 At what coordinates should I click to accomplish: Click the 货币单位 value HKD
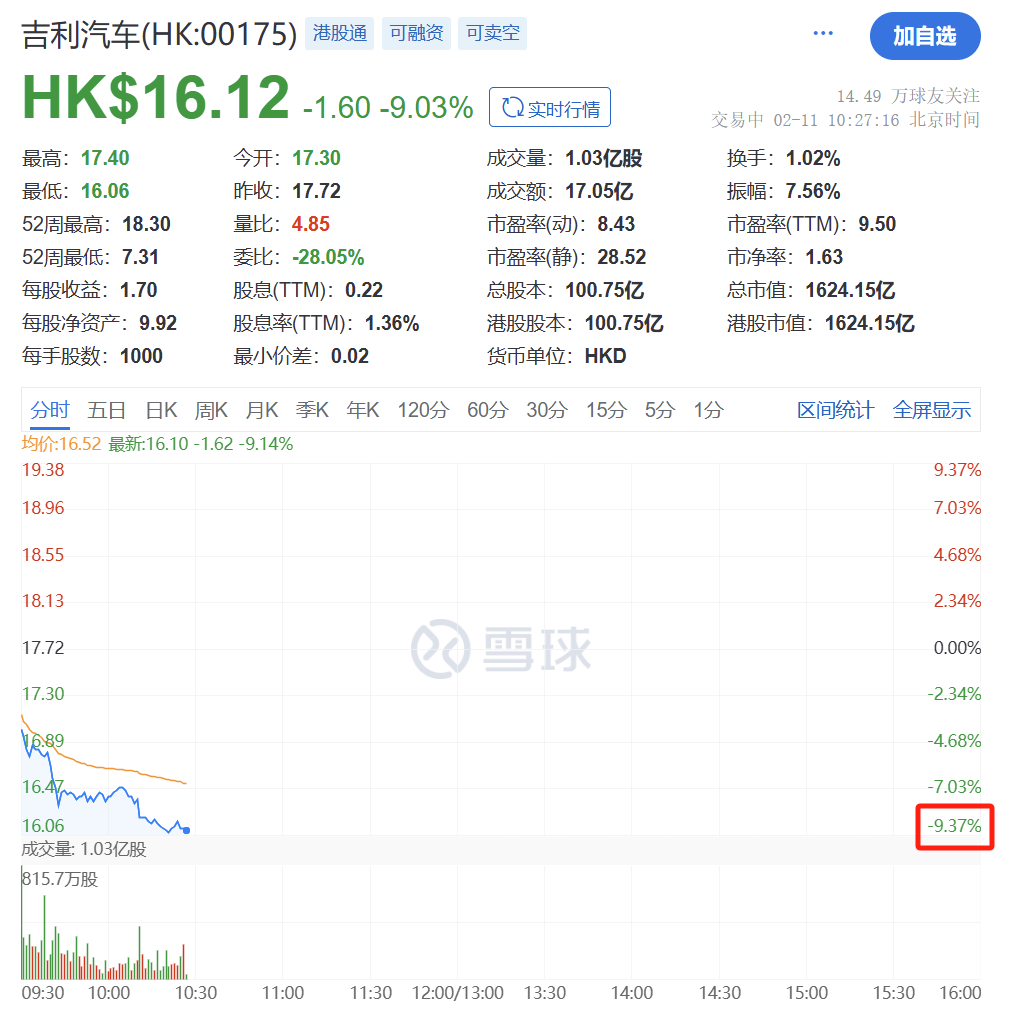click(605, 356)
